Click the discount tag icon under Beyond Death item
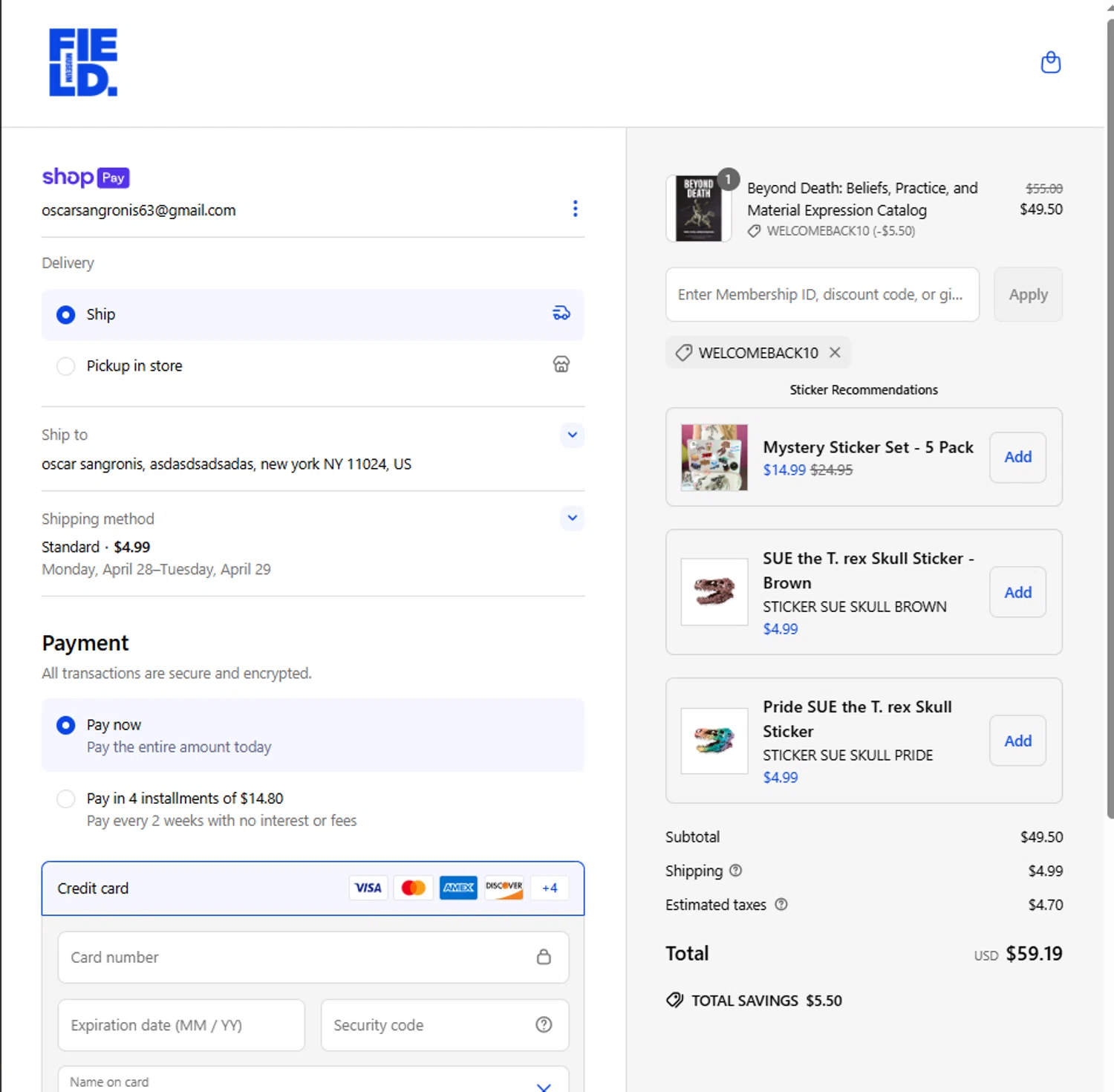 coord(754,231)
